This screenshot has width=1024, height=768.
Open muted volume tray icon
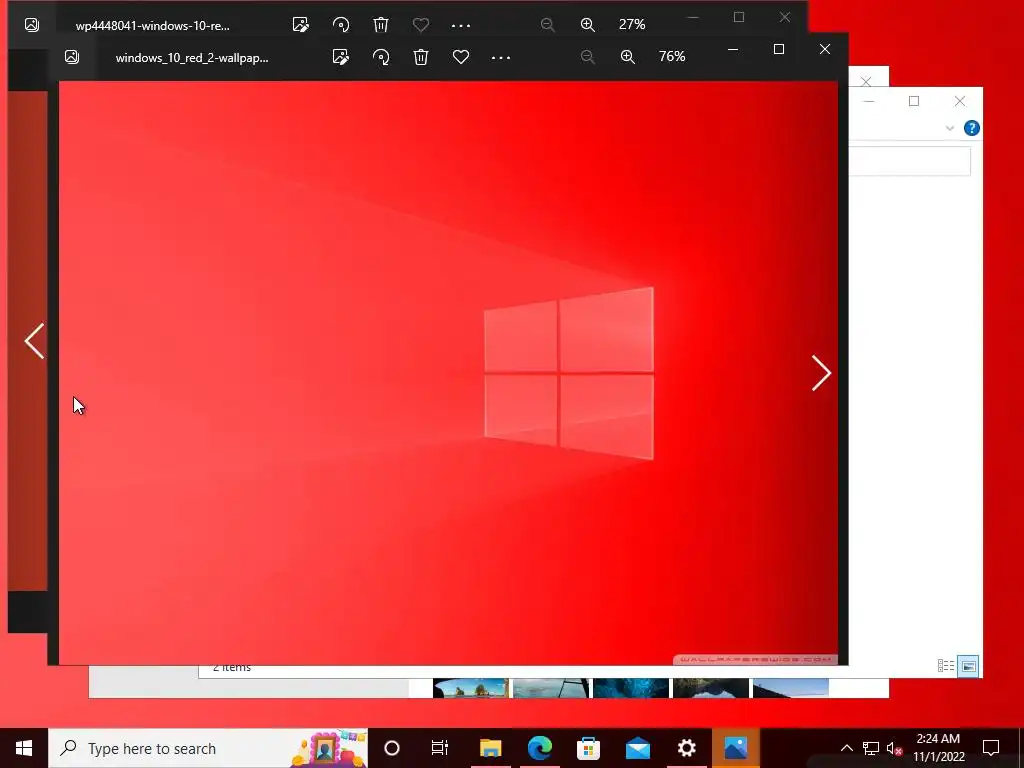(895, 748)
